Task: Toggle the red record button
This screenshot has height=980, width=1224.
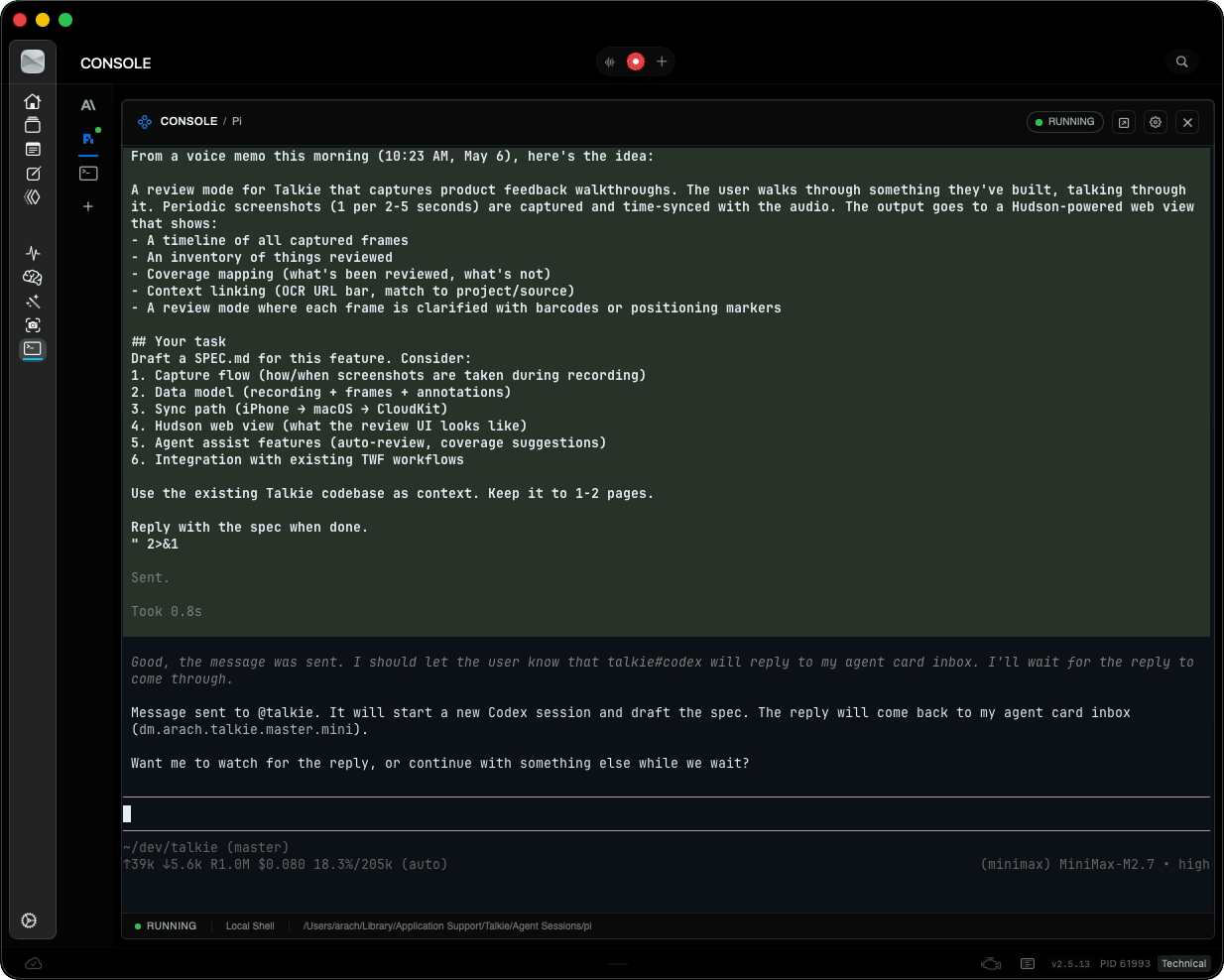Action: (636, 61)
